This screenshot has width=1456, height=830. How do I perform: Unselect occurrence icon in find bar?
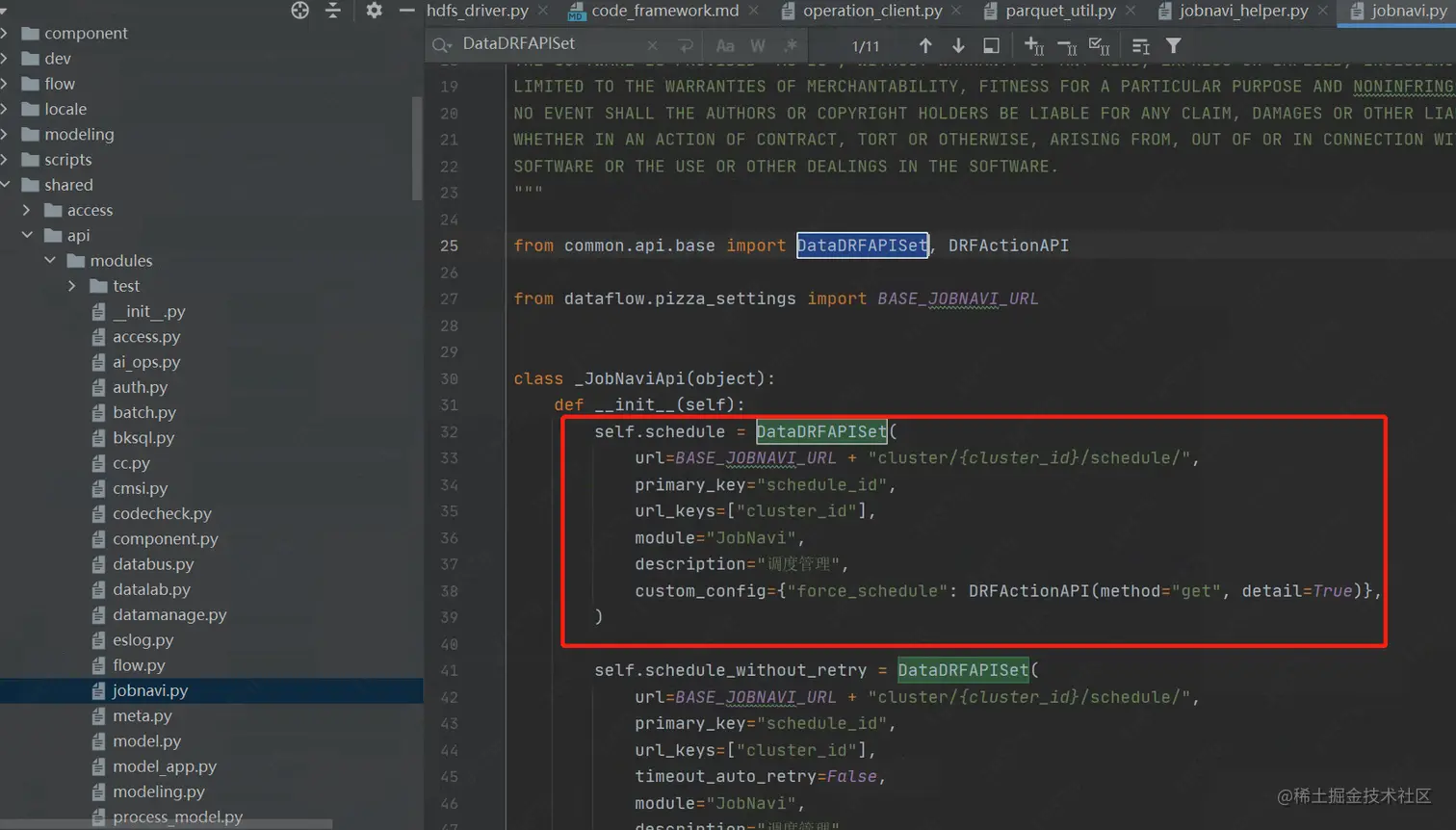point(1067,45)
